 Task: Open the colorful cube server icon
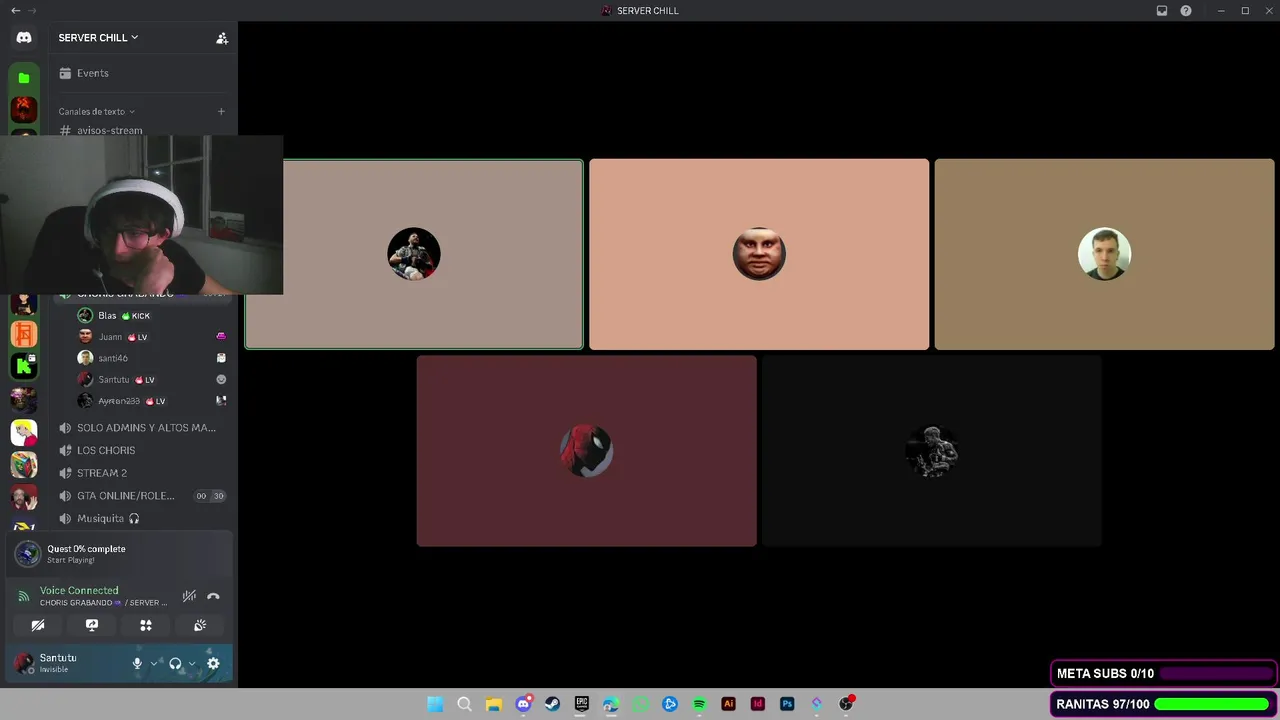click(24, 465)
